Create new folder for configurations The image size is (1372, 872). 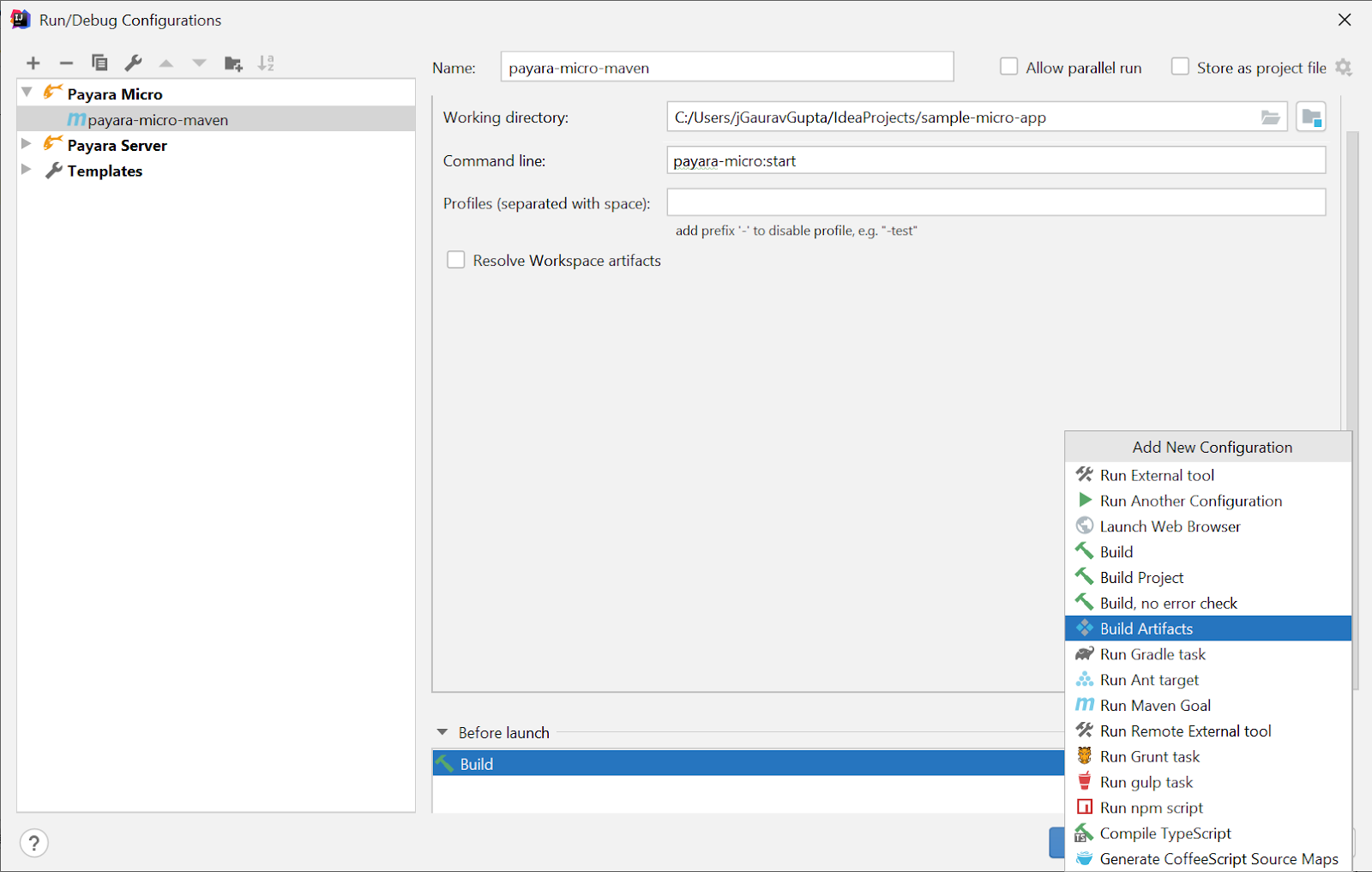pos(233,63)
